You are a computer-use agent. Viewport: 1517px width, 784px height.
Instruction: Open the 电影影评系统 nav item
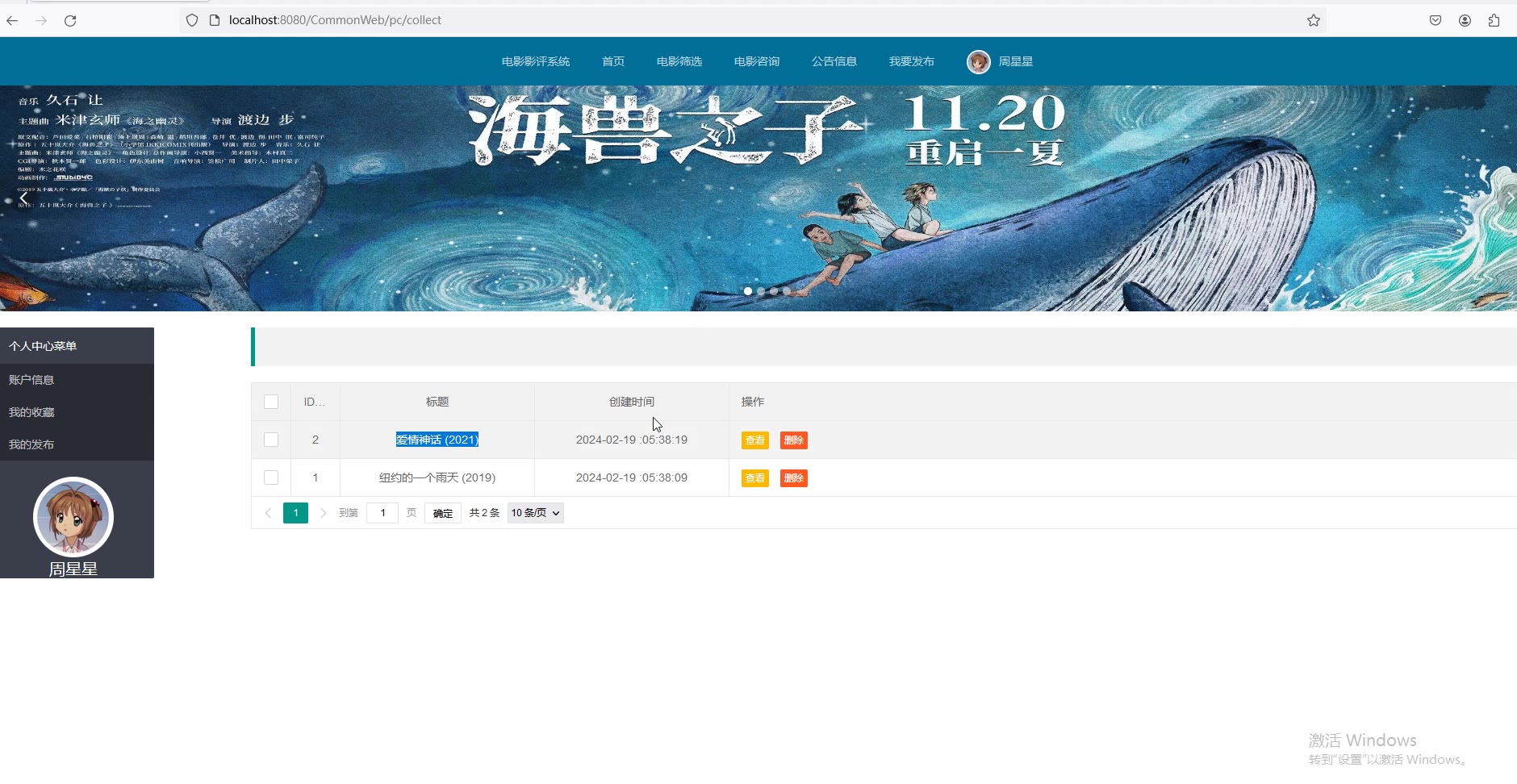point(536,61)
